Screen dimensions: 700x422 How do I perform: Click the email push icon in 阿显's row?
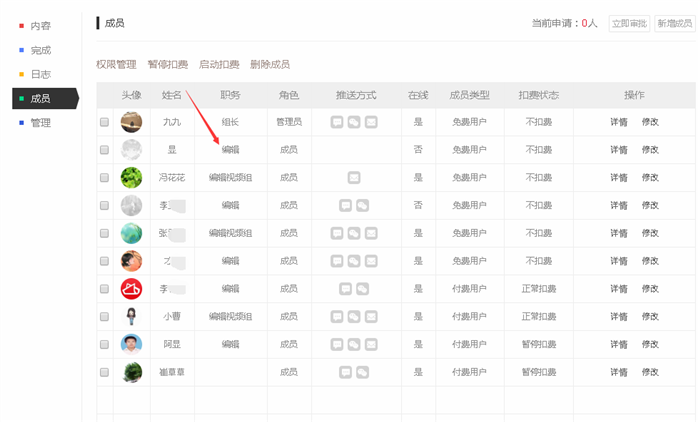(x=371, y=344)
